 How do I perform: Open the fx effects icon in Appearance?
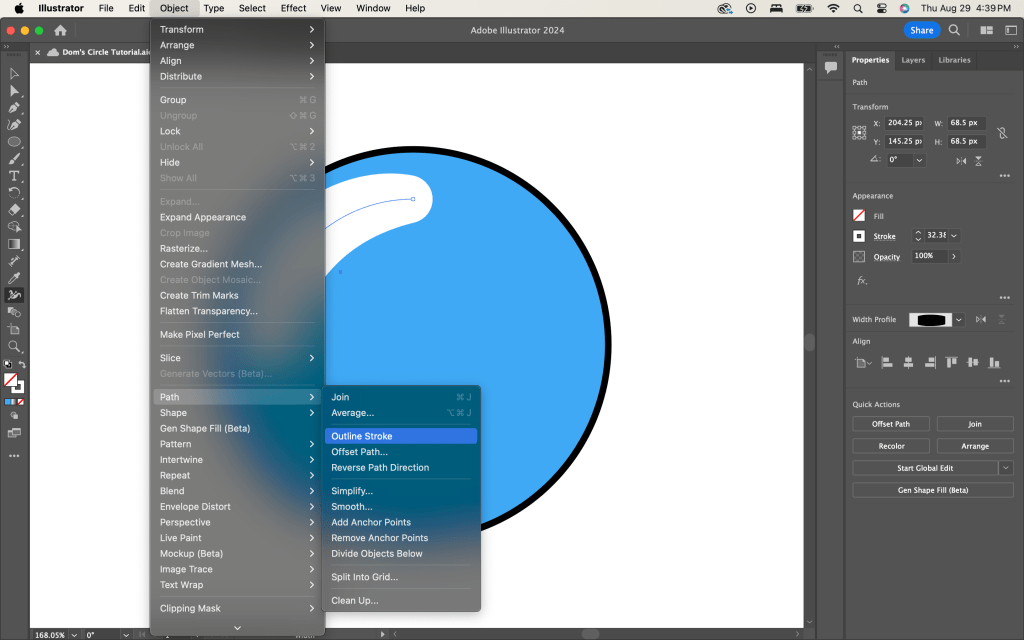coord(860,281)
